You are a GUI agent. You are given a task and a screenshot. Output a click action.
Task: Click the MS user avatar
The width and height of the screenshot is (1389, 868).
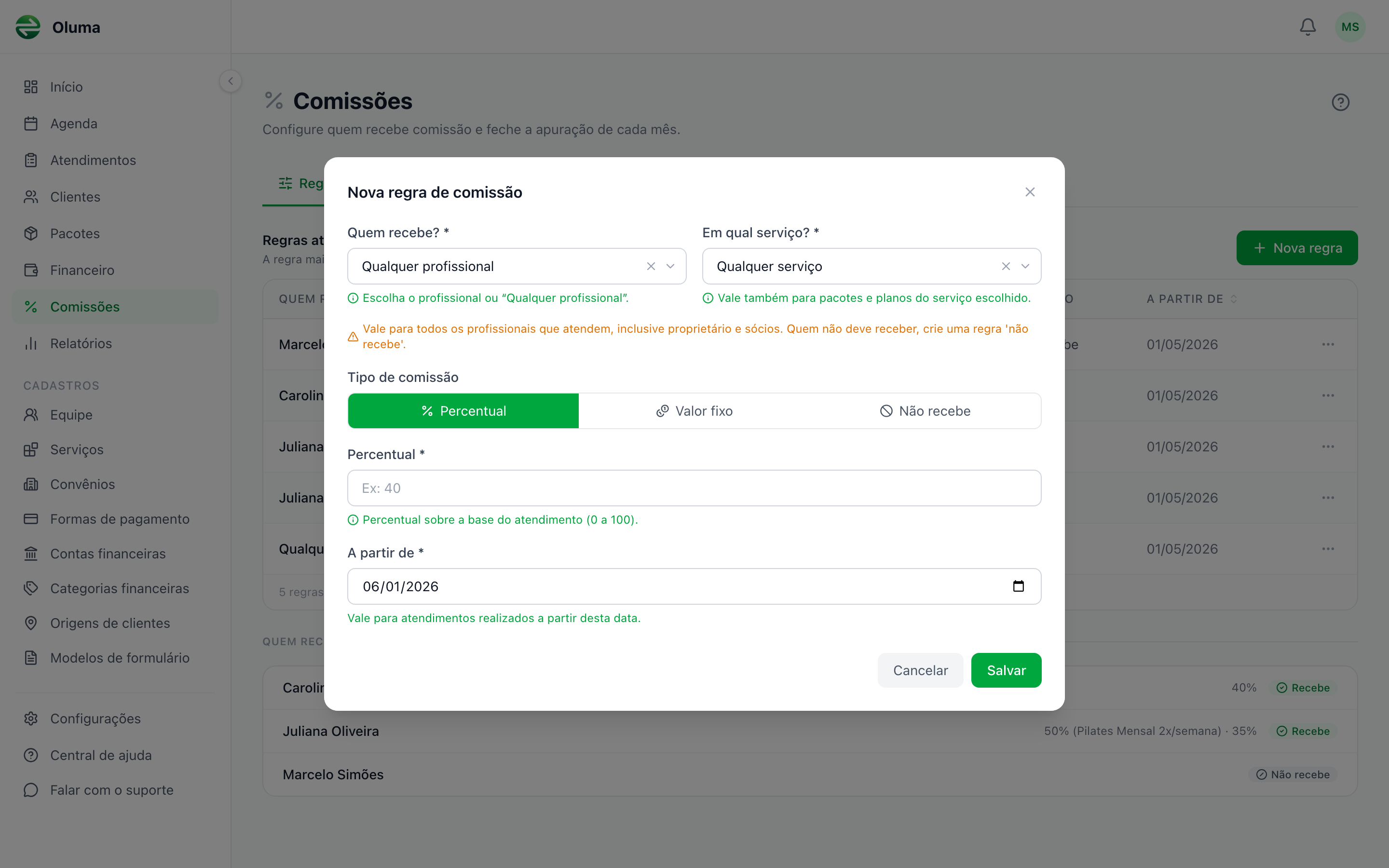(1350, 27)
